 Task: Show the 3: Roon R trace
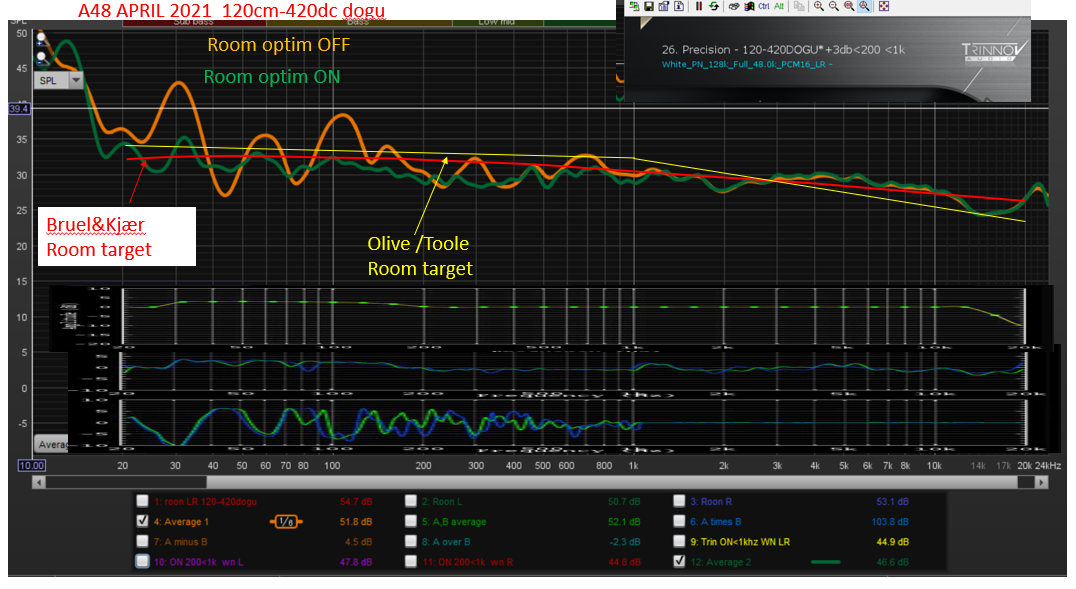click(x=679, y=500)
